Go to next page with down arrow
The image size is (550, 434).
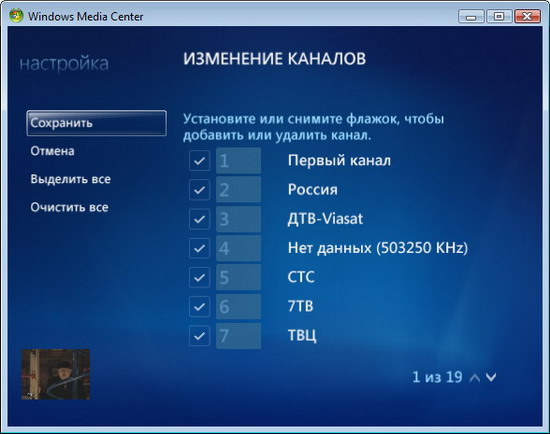click(x=491, y=378)
